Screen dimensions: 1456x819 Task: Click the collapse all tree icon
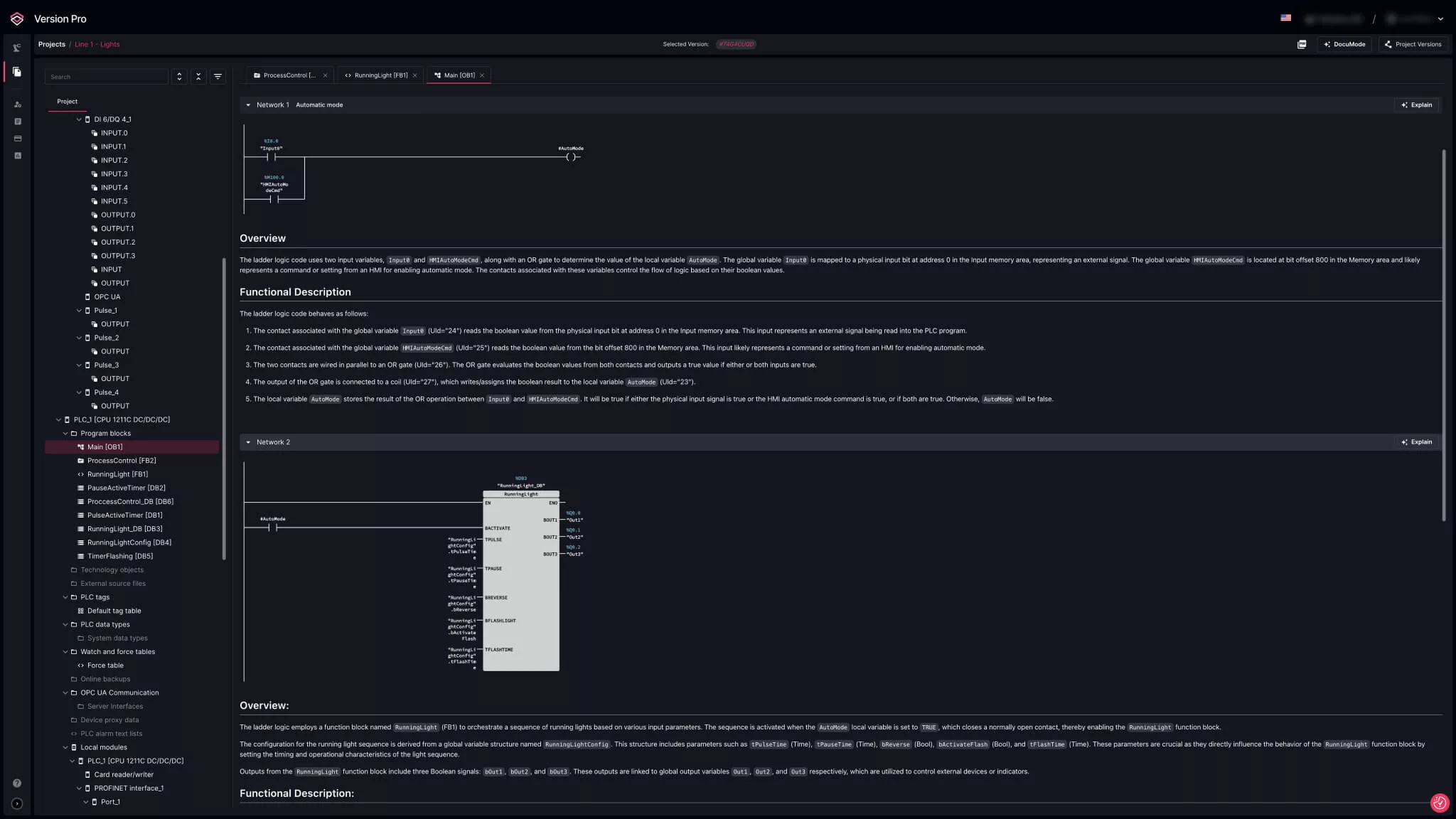pos(198,77)
